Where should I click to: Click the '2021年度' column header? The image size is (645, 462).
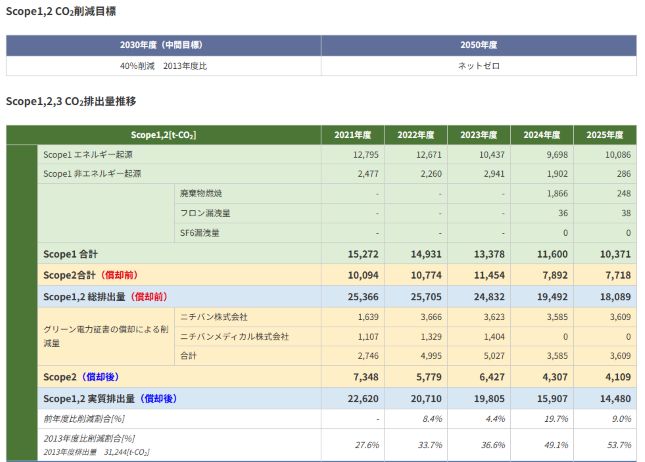point(353,135)
